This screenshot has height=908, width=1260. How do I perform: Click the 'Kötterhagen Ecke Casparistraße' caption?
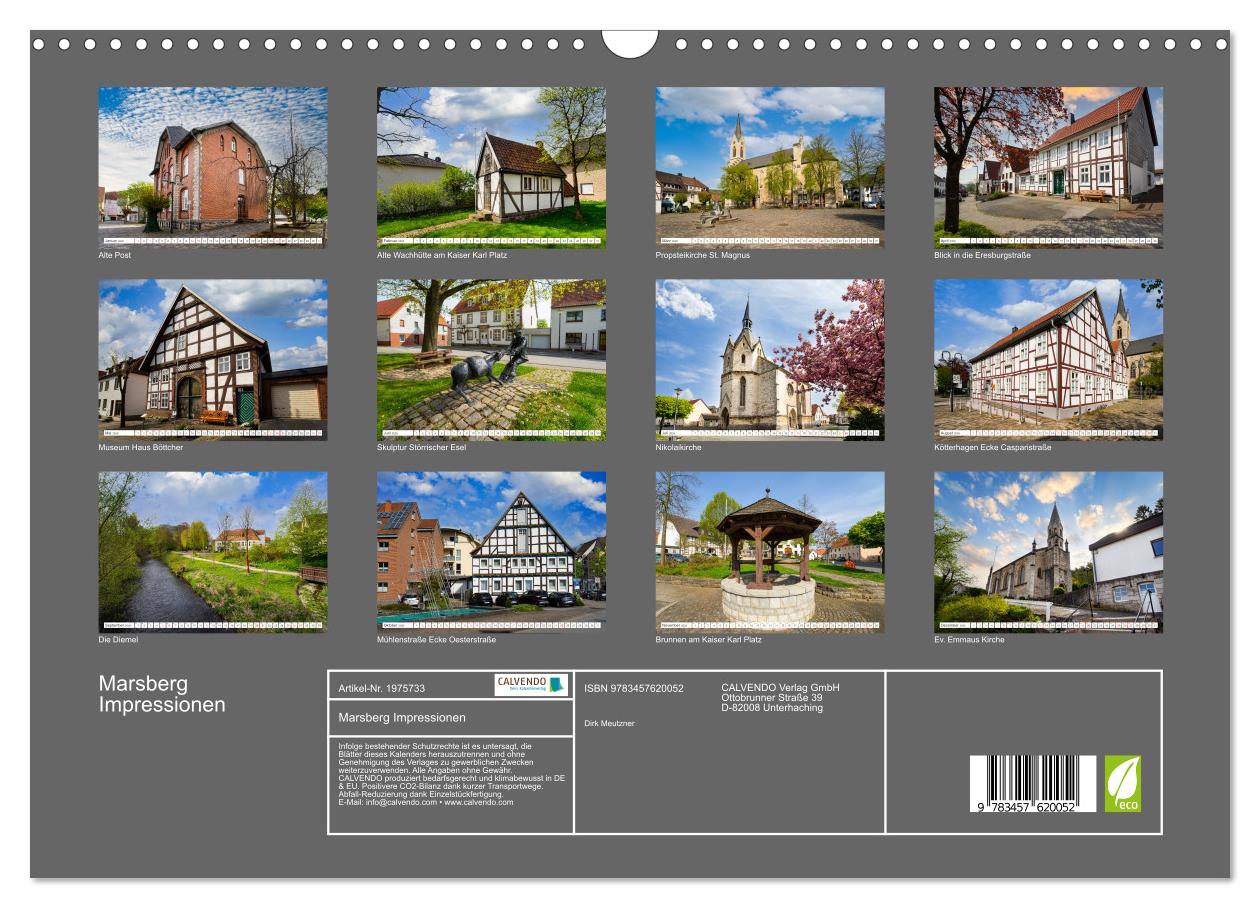click(993, 447)
